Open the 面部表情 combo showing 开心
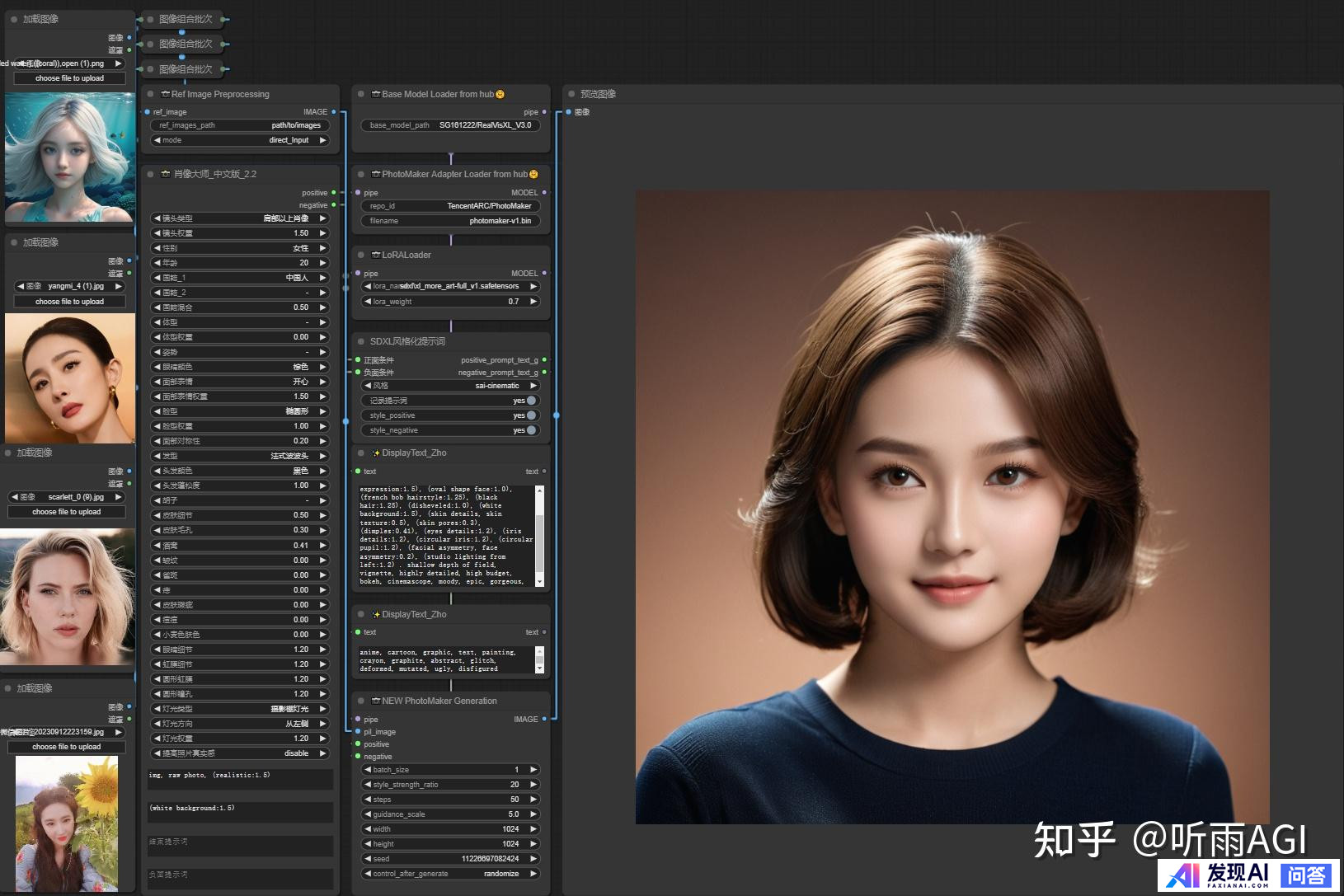This screenshot has height=896, width=1344. [240, 382]
